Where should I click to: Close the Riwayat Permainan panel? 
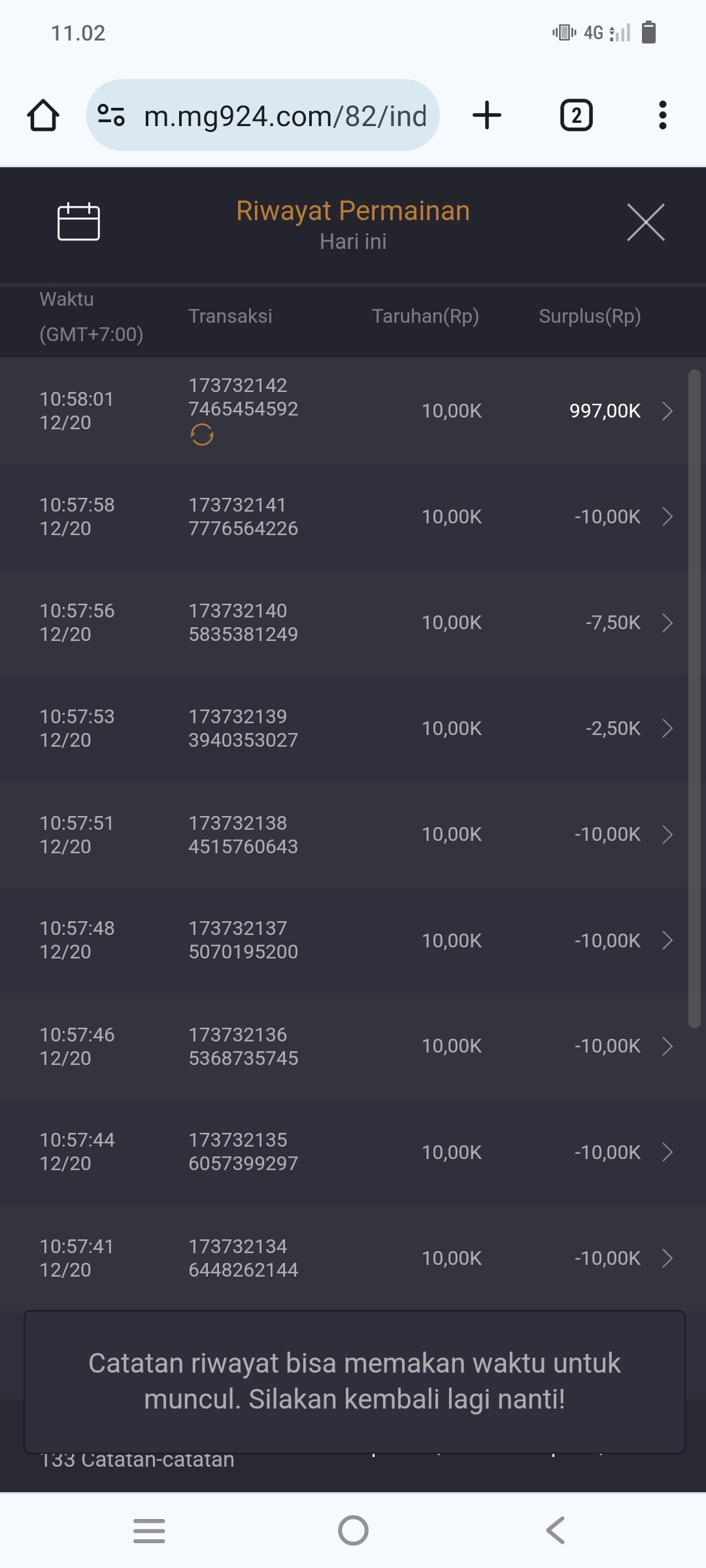click(x=645, y=222)
